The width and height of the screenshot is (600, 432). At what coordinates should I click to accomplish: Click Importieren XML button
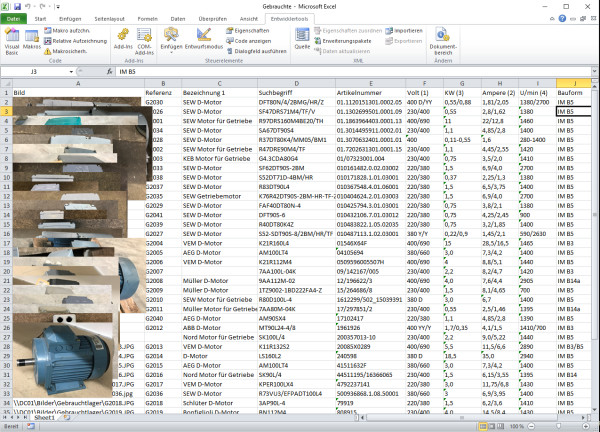pos(404,31)
